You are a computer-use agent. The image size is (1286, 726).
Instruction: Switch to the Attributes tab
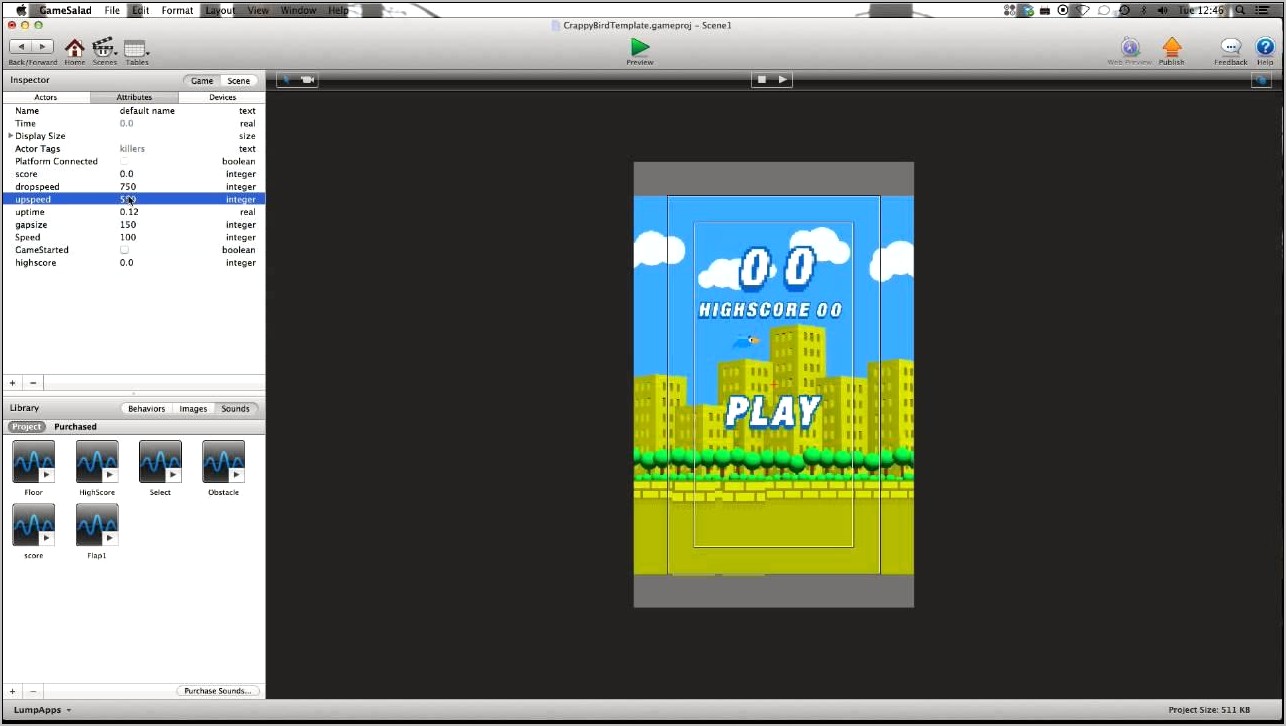134,97
